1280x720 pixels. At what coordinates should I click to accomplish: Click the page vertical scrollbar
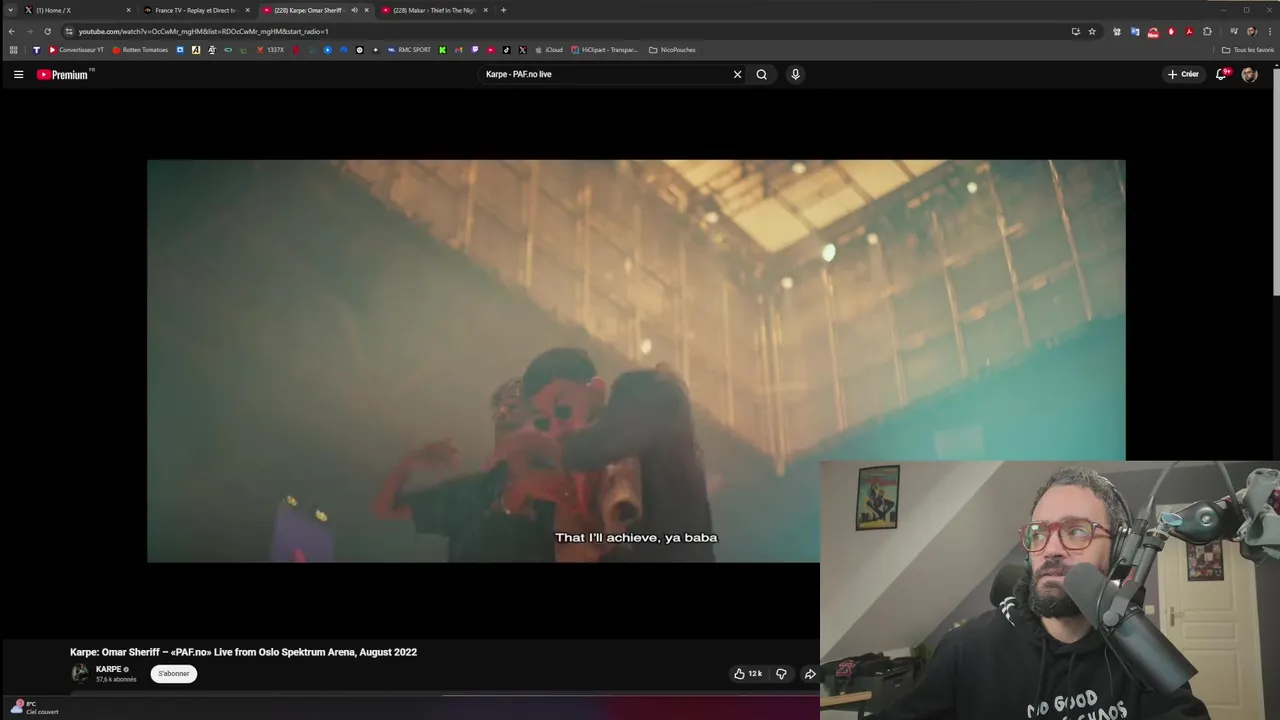click(x=1275, y=180)
